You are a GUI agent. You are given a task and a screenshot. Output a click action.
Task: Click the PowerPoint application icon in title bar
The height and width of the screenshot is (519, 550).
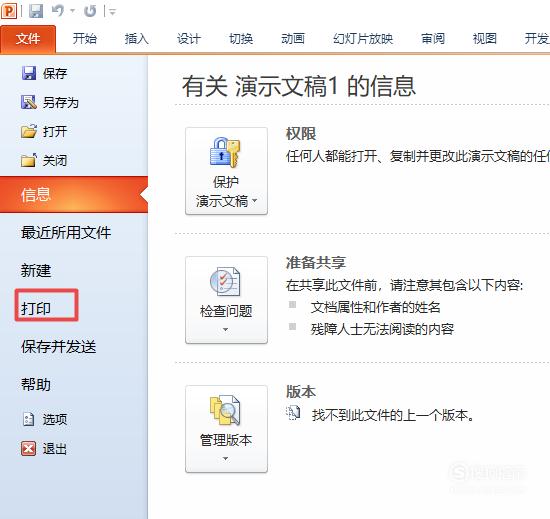point(9,11)
